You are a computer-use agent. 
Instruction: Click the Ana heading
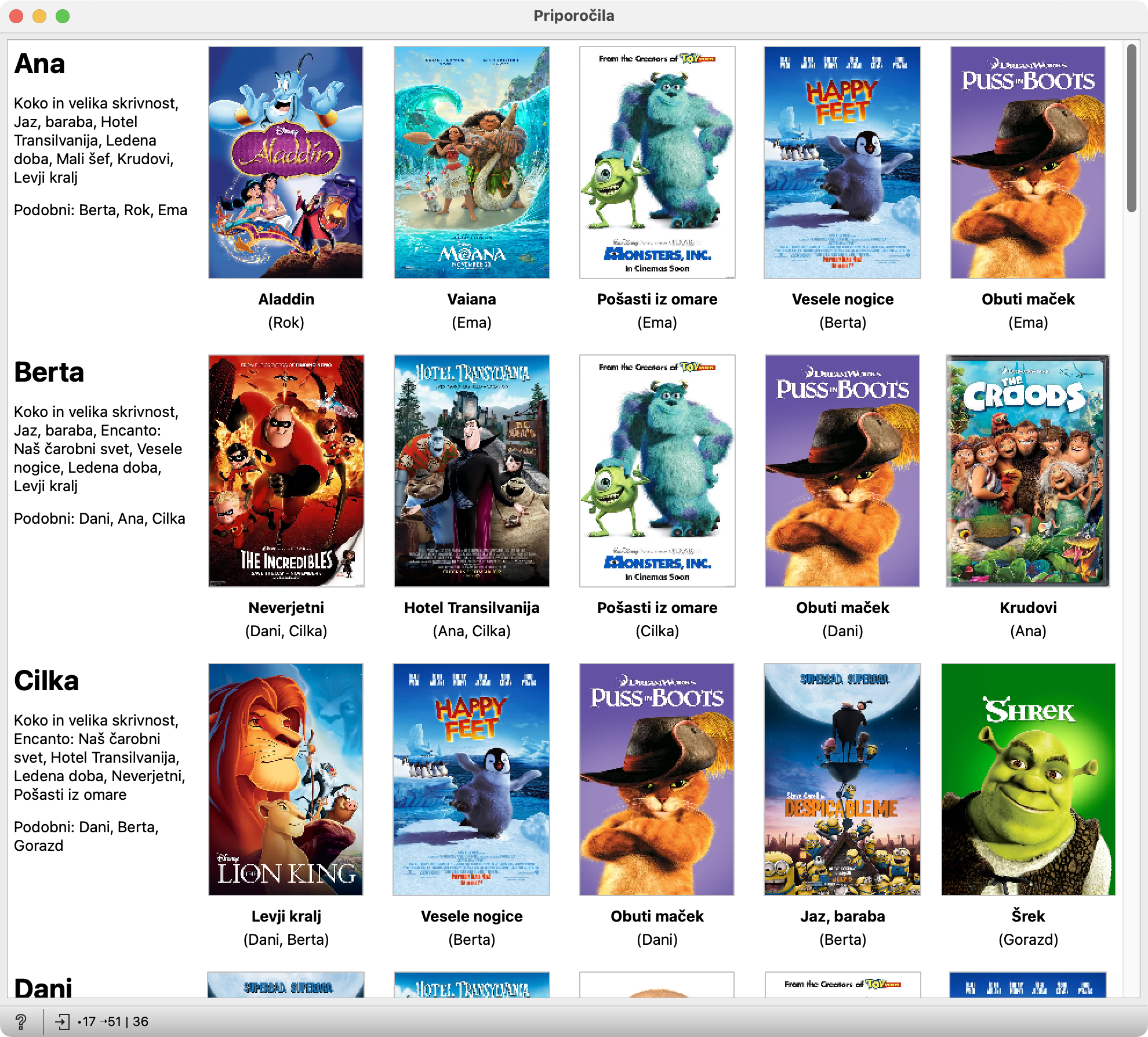click(39, 64)
